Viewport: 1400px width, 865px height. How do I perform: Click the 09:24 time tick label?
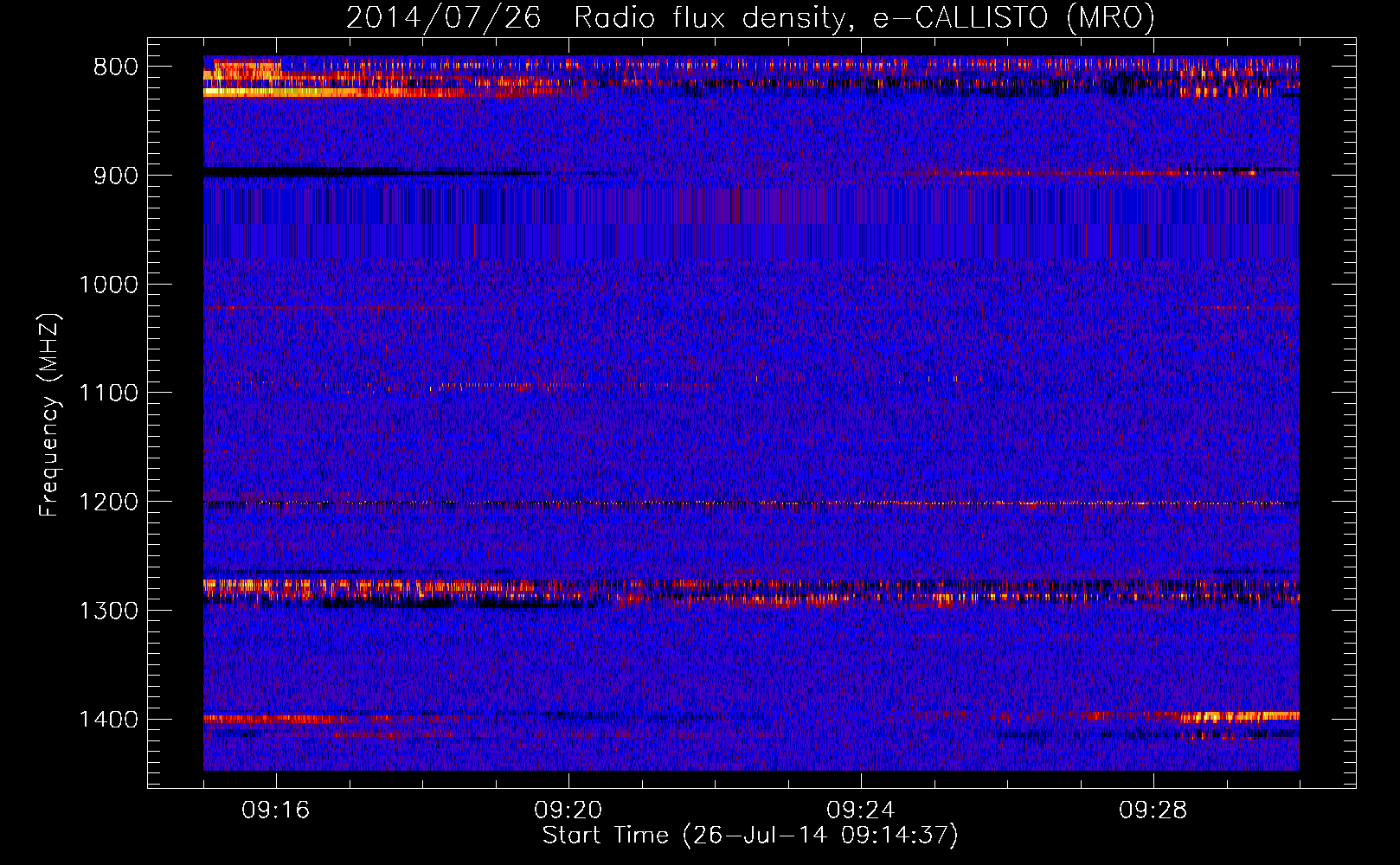[x=861, y=811]
